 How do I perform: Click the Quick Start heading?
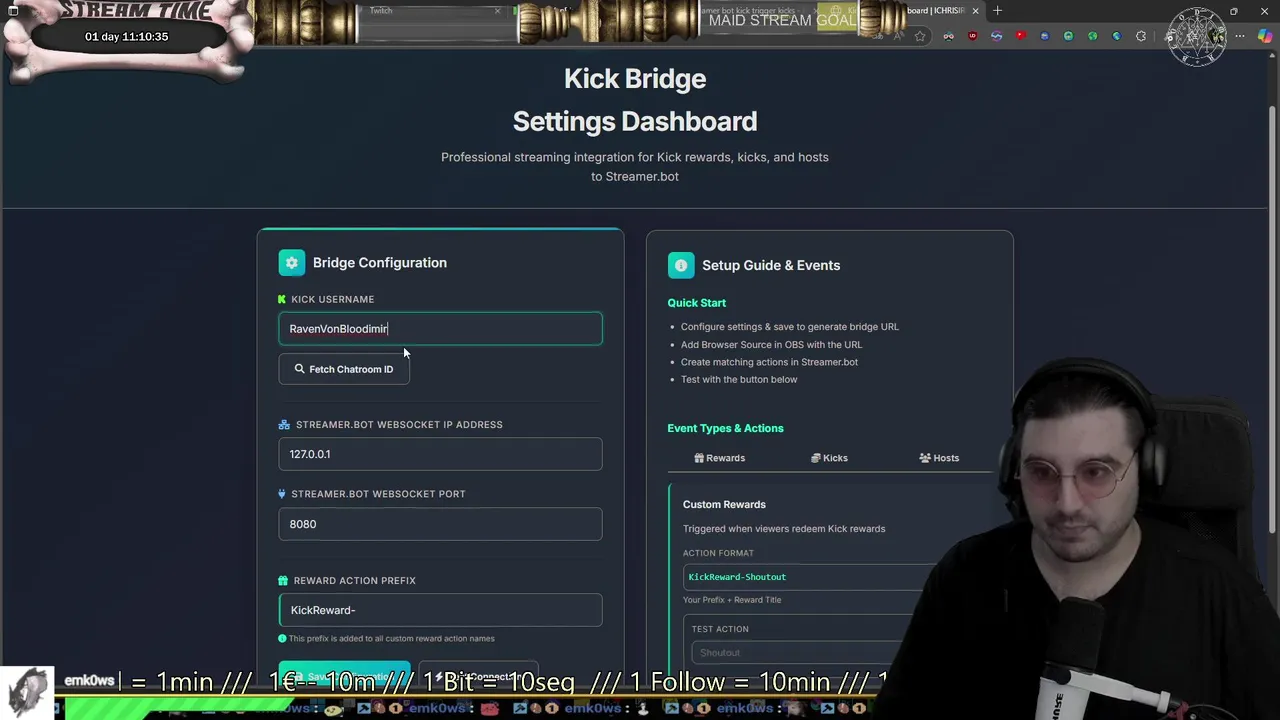pos(697,303)
